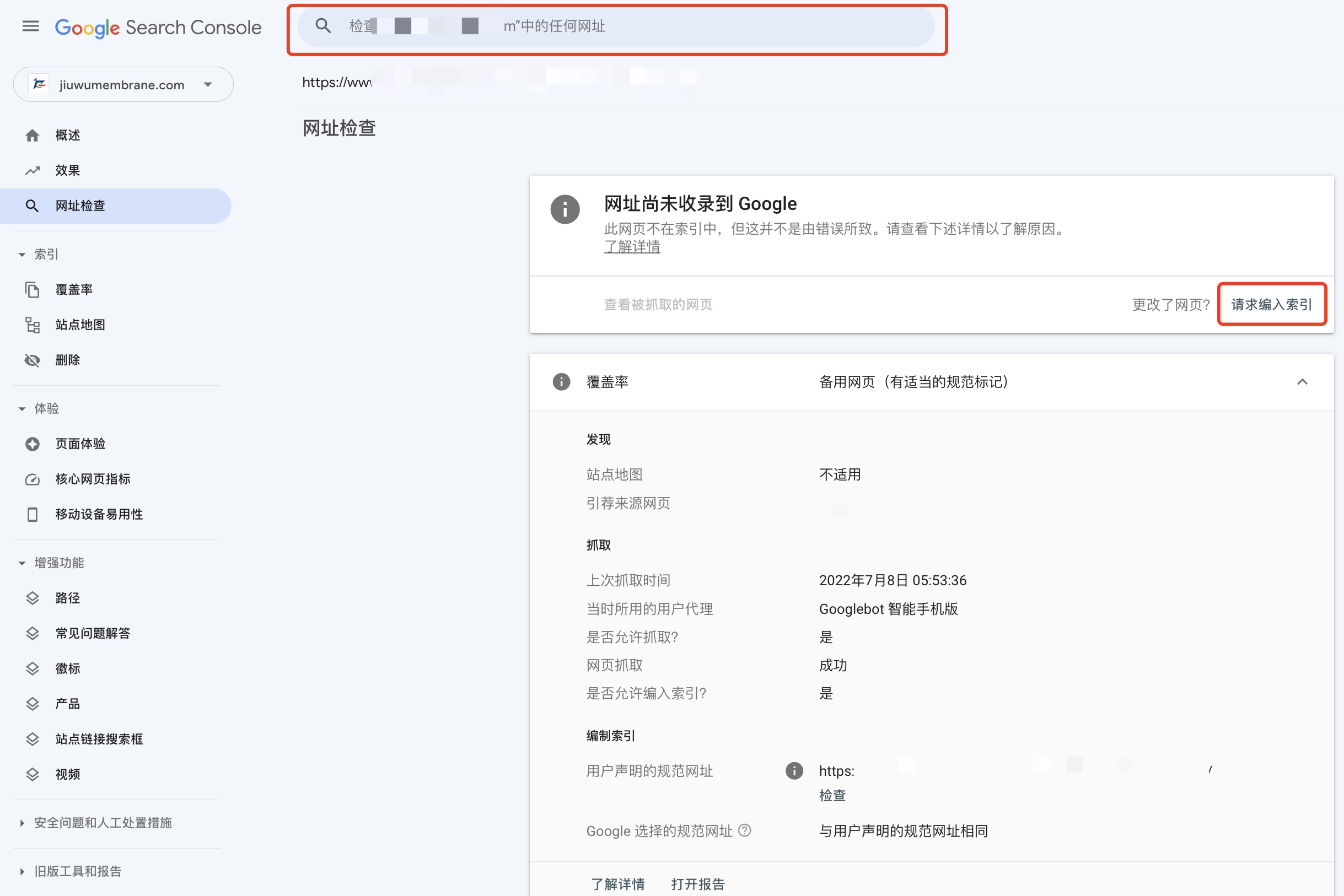Viewport: 1344px width, 896px height.
Task: Click the layers icon beside 站点链接搜索框
Action: click(32, 740)
